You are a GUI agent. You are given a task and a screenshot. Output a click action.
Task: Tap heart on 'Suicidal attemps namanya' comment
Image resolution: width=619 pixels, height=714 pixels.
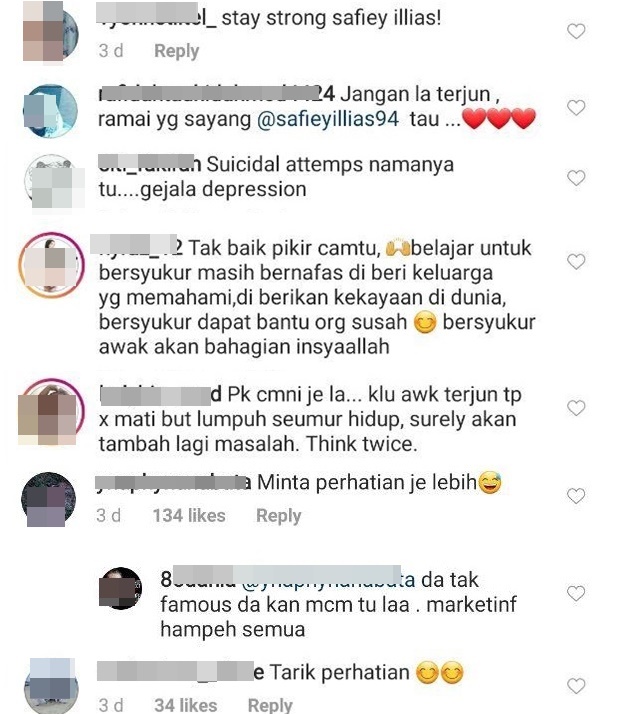tap(576, 178)
